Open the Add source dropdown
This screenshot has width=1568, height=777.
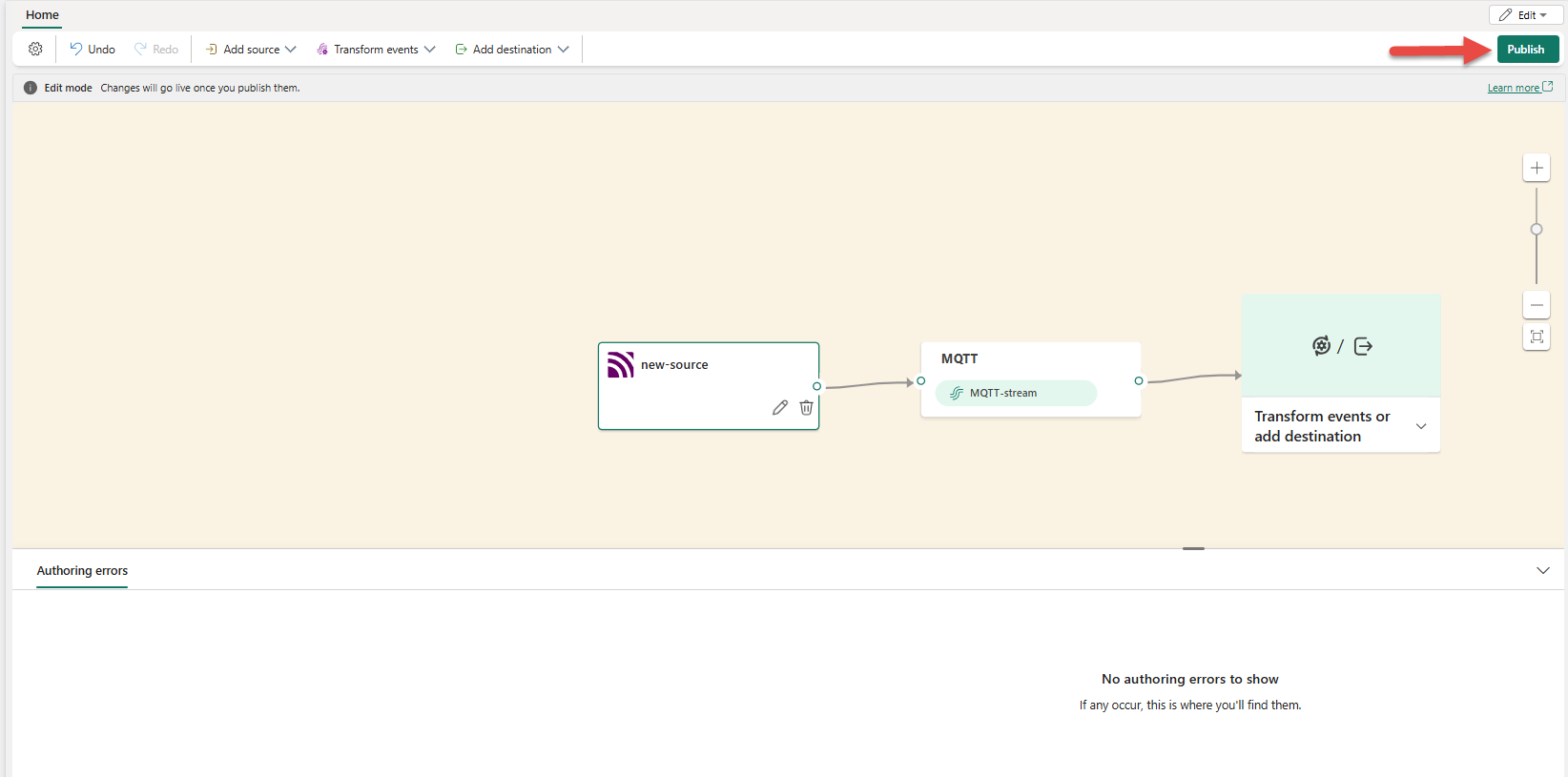pyautogui.click(x=251, y=50)
